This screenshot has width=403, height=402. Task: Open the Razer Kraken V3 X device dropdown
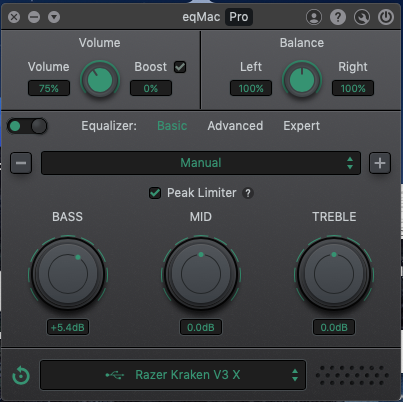coord(173,375)
